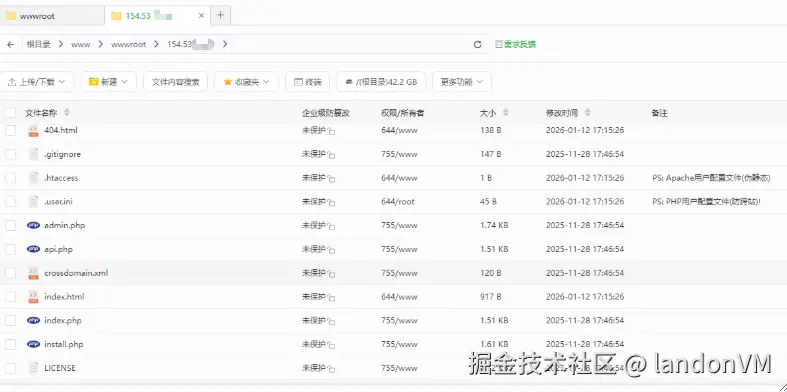Click the 文件内容搜索 button

[x=176, y=82]
